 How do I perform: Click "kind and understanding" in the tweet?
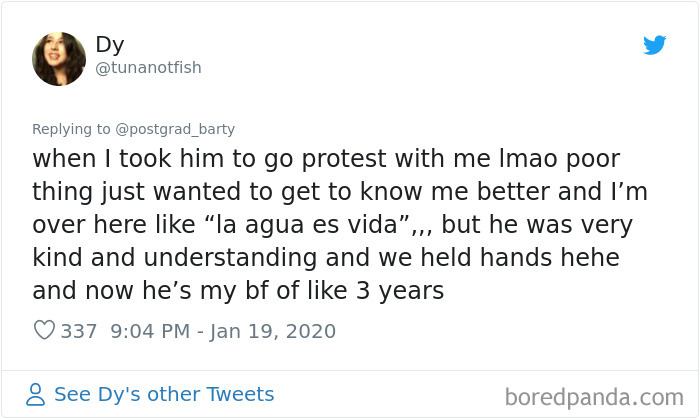(175, 258)
